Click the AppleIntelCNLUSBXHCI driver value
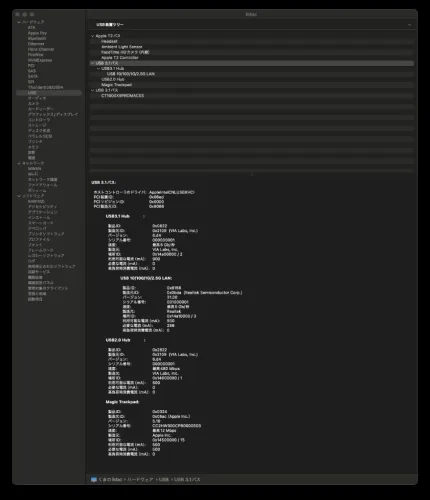This screenshot has width=430, height=500. [172, 192]
